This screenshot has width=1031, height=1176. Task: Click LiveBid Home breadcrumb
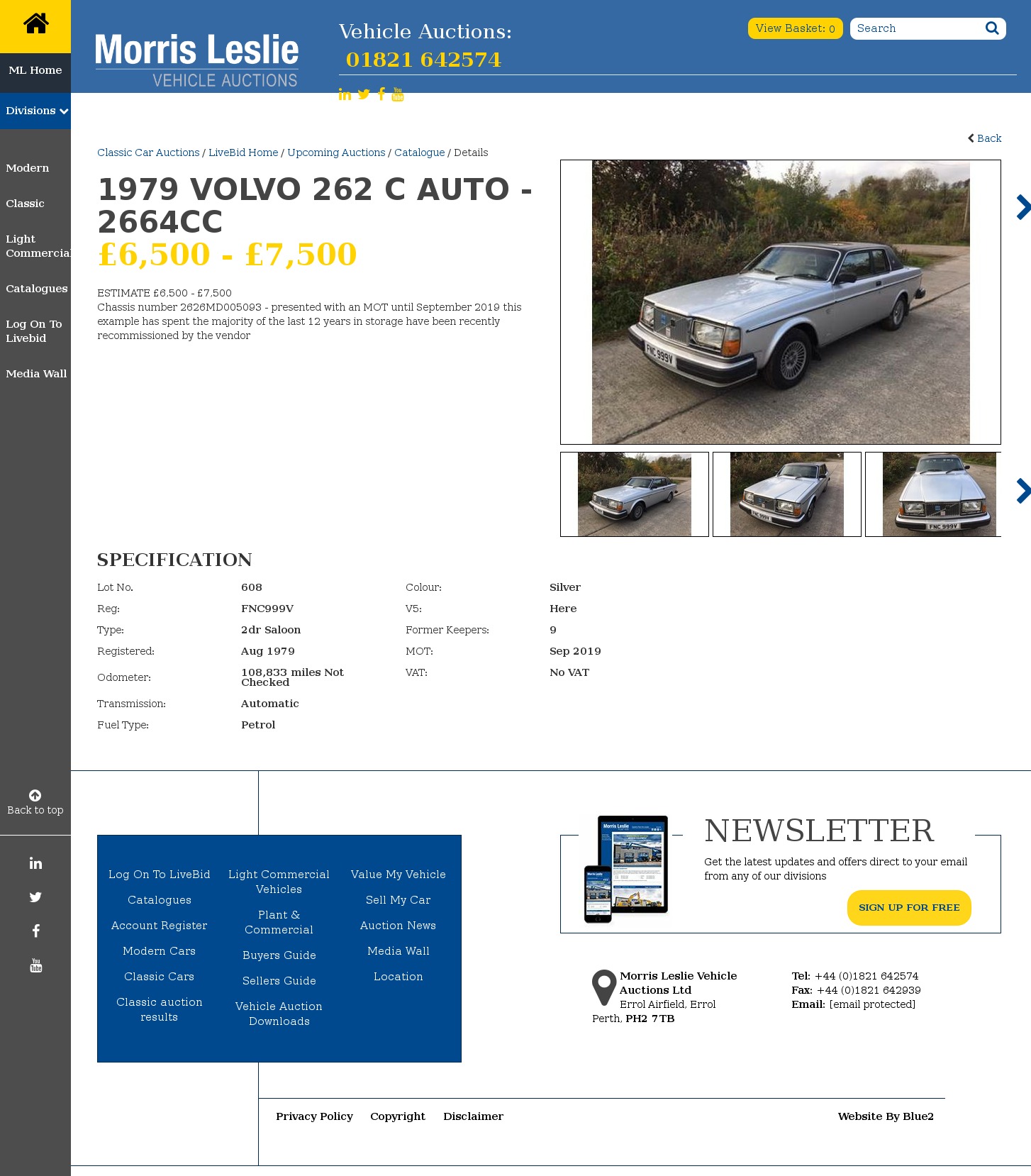[243, 152]
